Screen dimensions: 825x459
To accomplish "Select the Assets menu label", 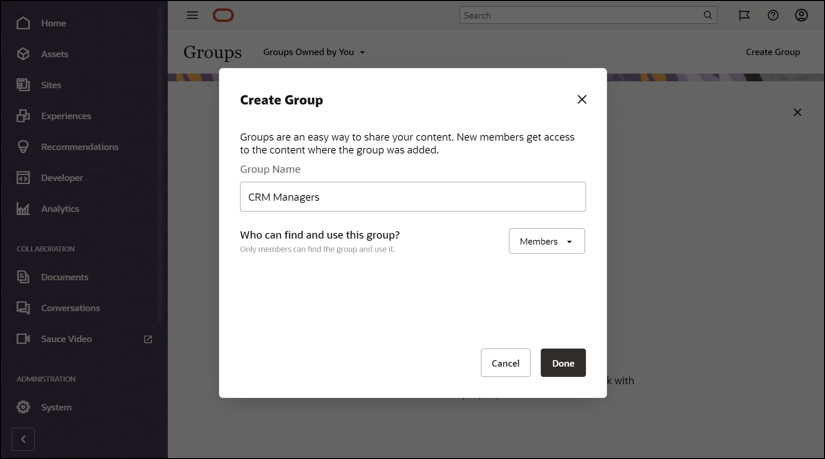I will [x=55, y=54].
